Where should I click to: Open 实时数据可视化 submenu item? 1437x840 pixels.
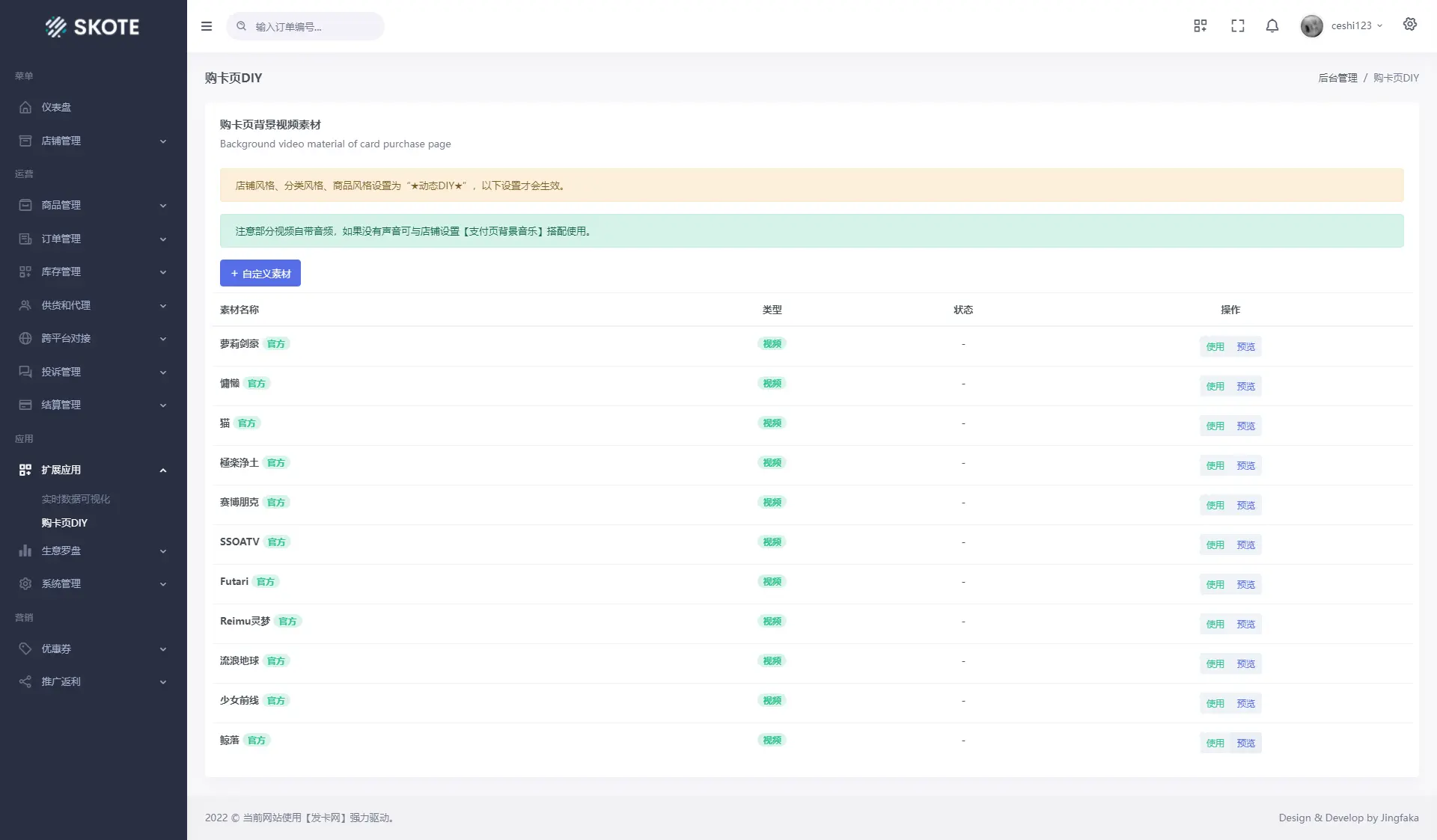(x=76, y=499)
